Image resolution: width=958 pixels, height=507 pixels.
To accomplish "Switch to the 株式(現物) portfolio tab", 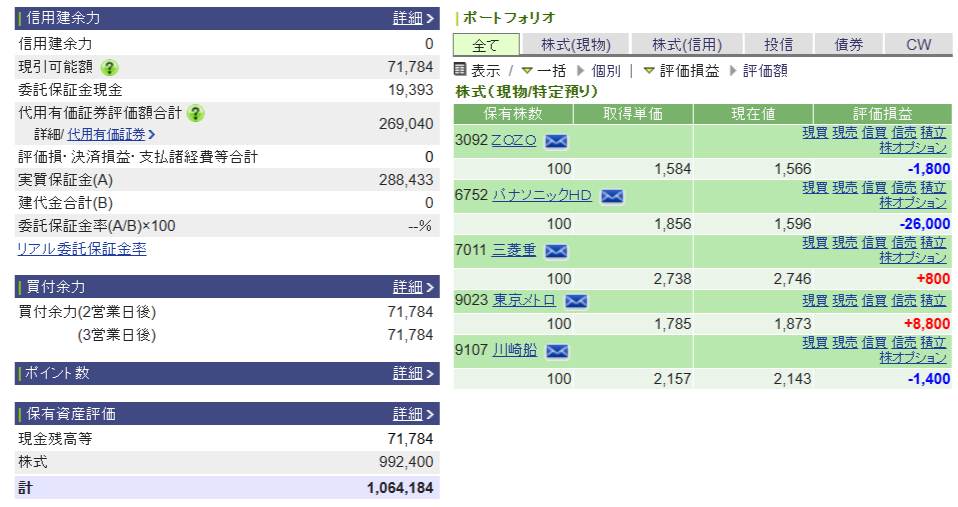I will click(x=575, y=45).
